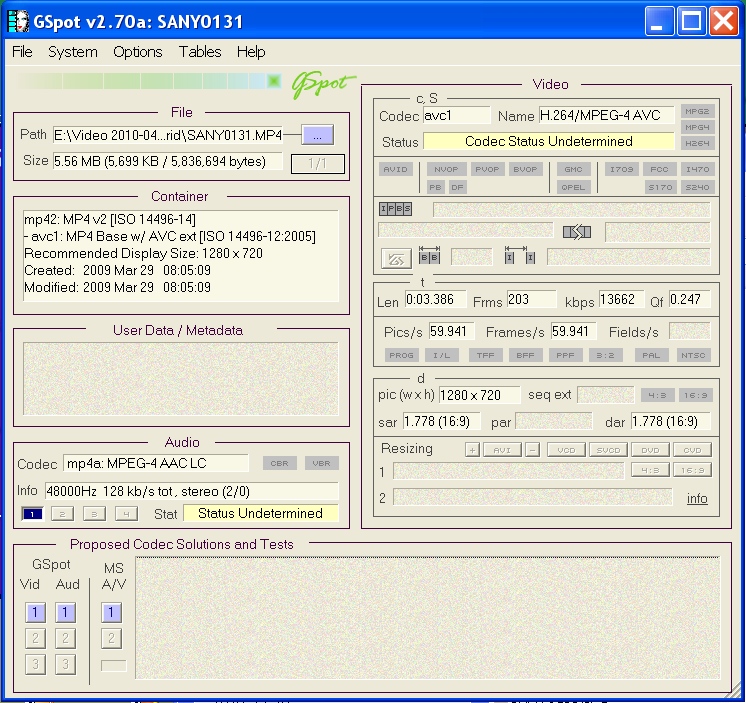
Task: Click the IPBS frame type icon
Action: [x=395, y=208]
